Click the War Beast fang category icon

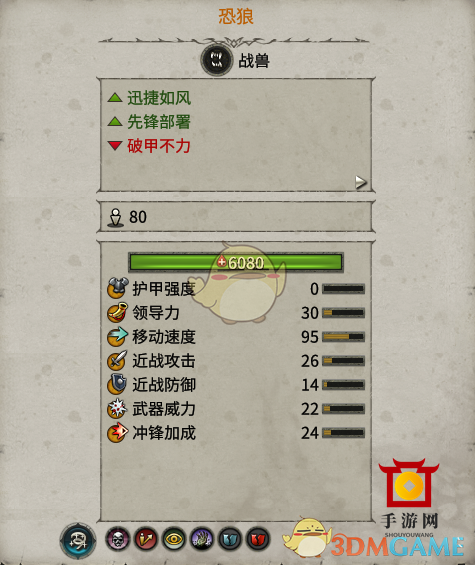[x=217, y=60]
